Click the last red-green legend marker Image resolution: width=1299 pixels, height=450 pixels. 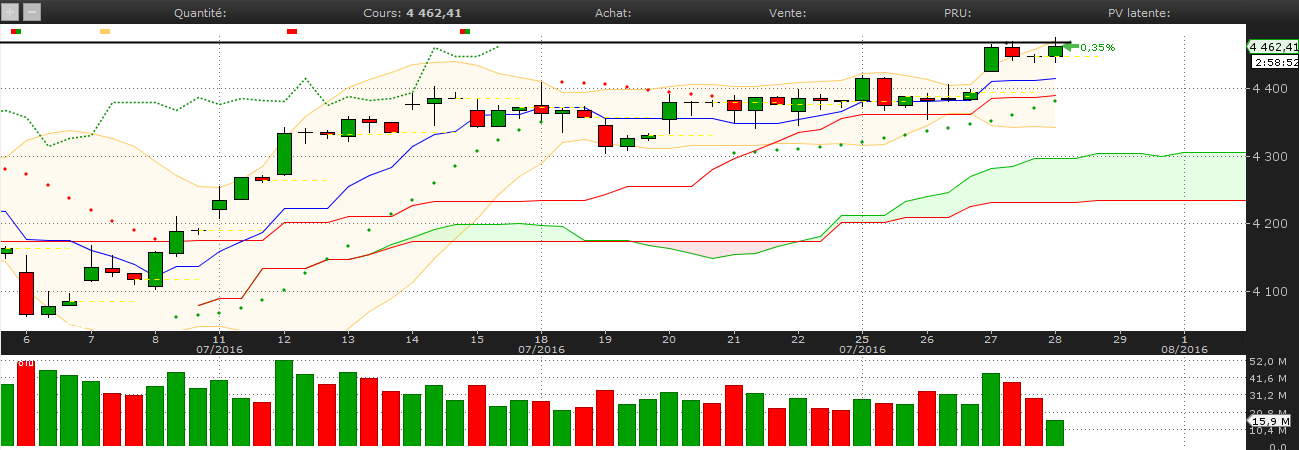point(465,32)
